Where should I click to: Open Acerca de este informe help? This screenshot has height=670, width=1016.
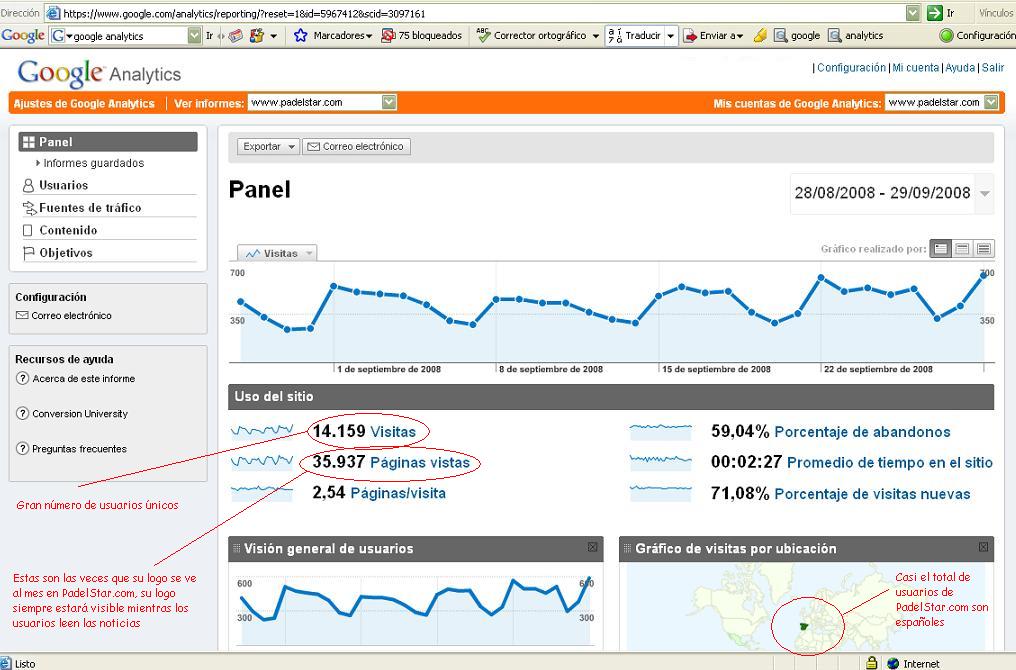84,378
